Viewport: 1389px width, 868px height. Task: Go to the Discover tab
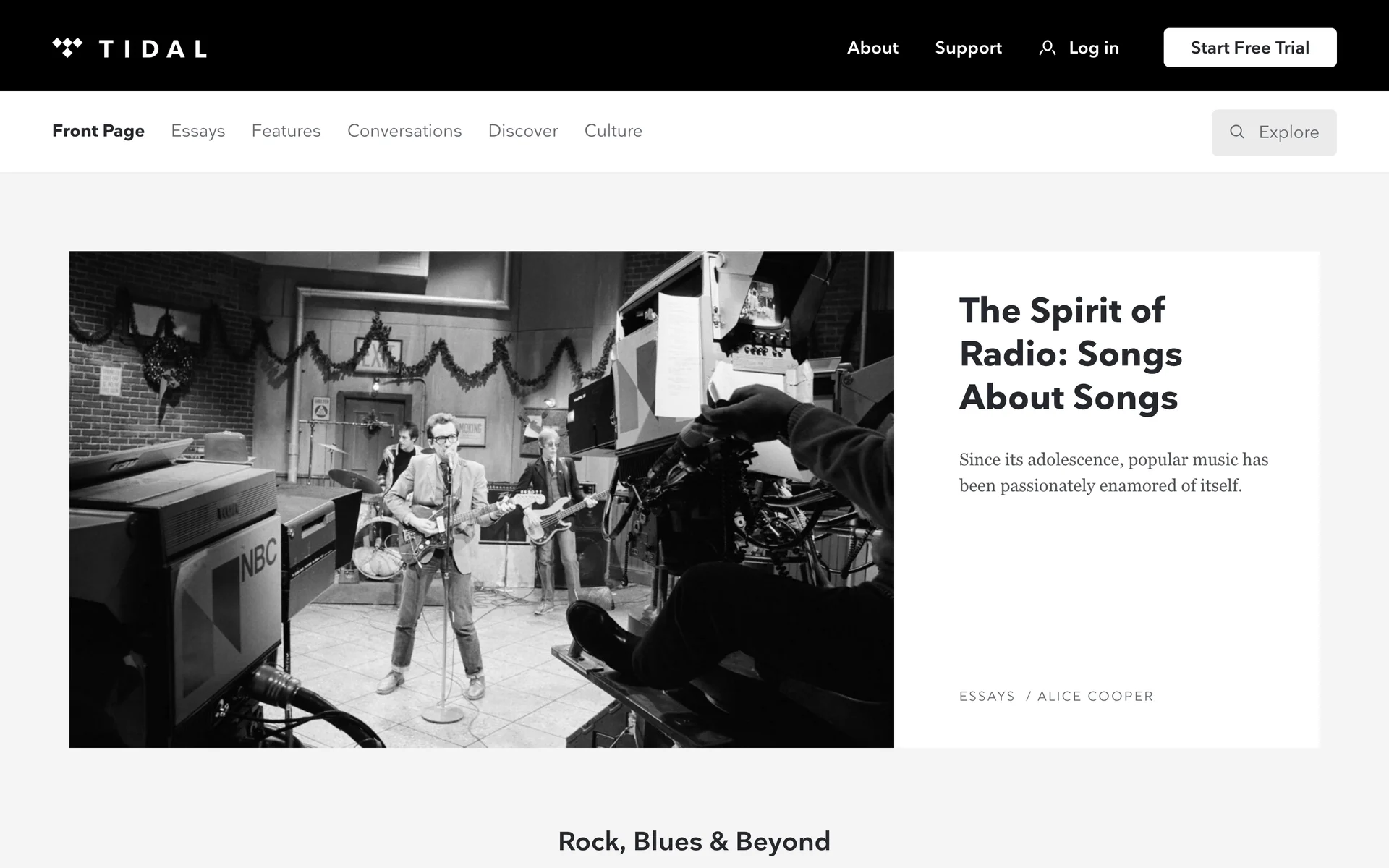click(523, 131)
